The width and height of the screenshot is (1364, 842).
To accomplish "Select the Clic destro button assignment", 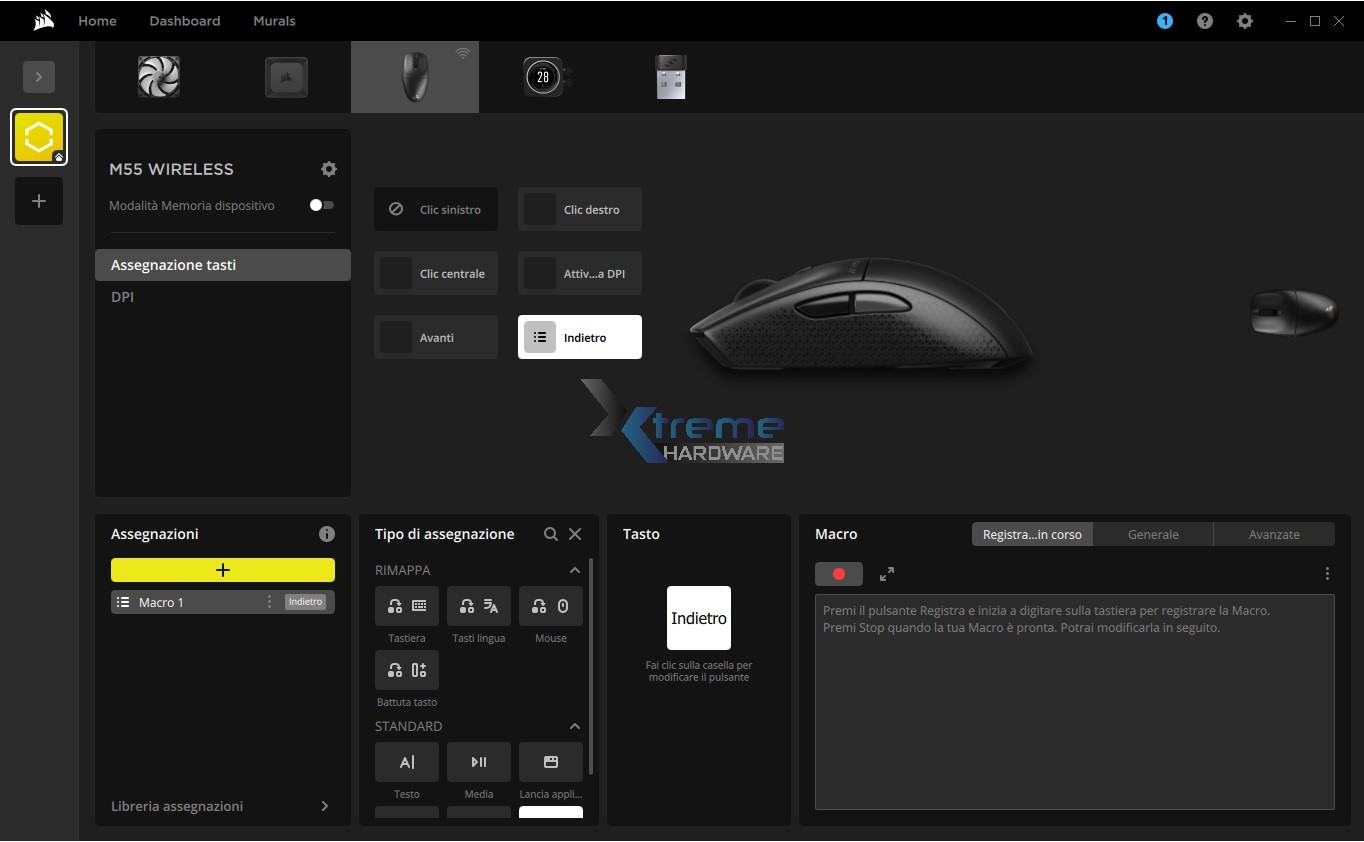I will (x=580, y=210).
